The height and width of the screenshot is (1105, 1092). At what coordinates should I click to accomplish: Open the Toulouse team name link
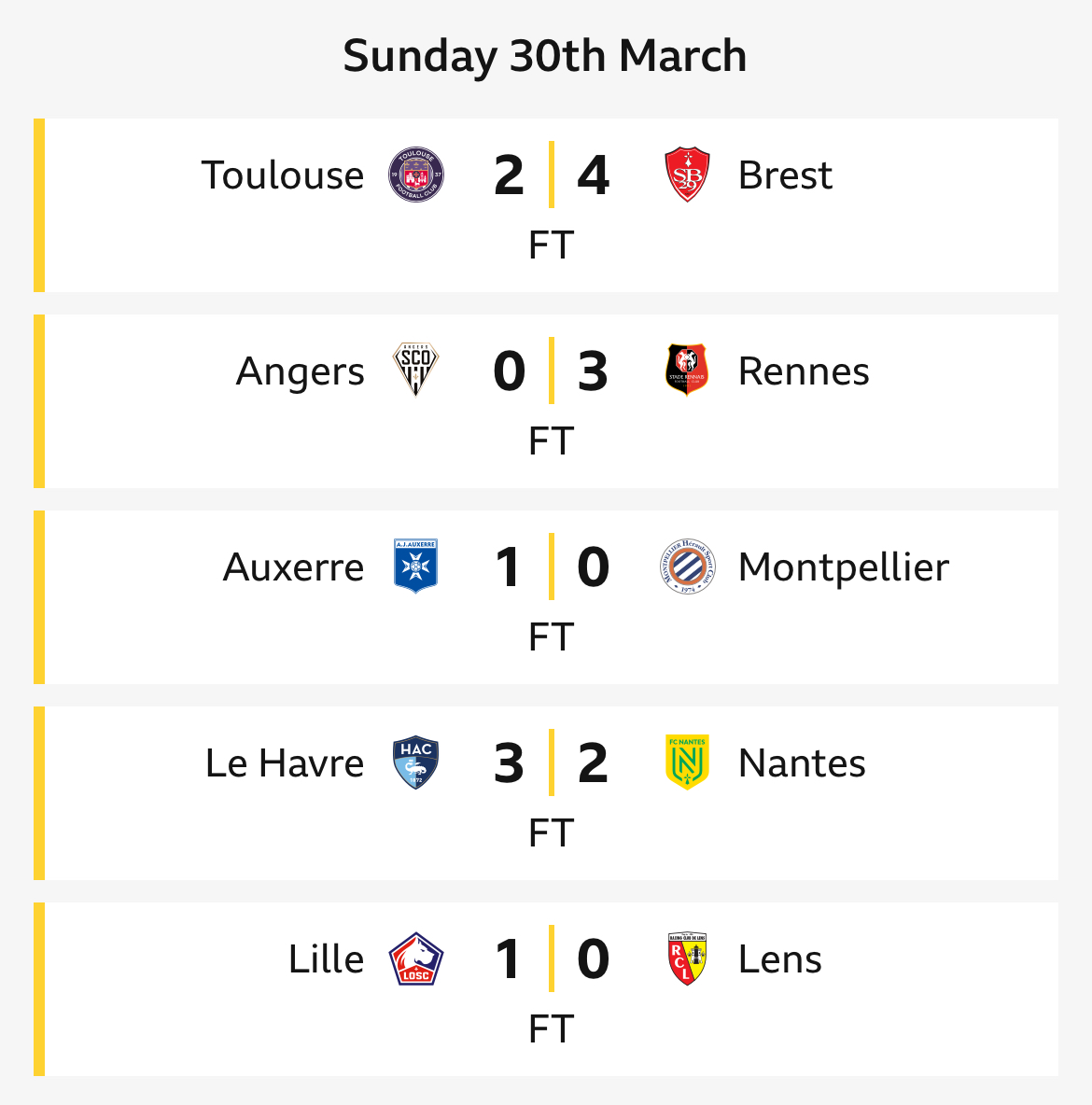[283, 175]
